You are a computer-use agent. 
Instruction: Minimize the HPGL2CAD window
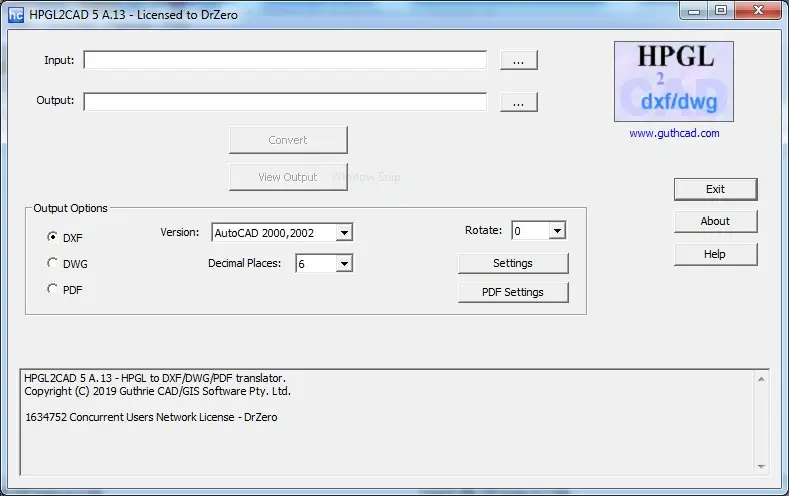pos(694,11)
